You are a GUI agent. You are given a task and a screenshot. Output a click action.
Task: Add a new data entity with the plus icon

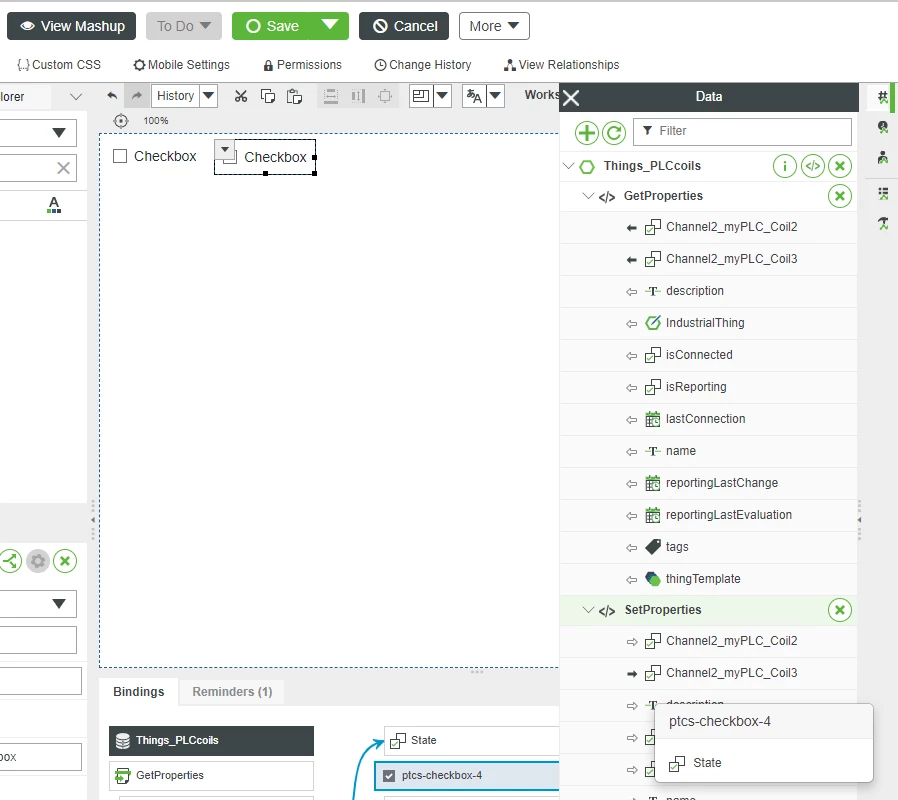[586, 133]
